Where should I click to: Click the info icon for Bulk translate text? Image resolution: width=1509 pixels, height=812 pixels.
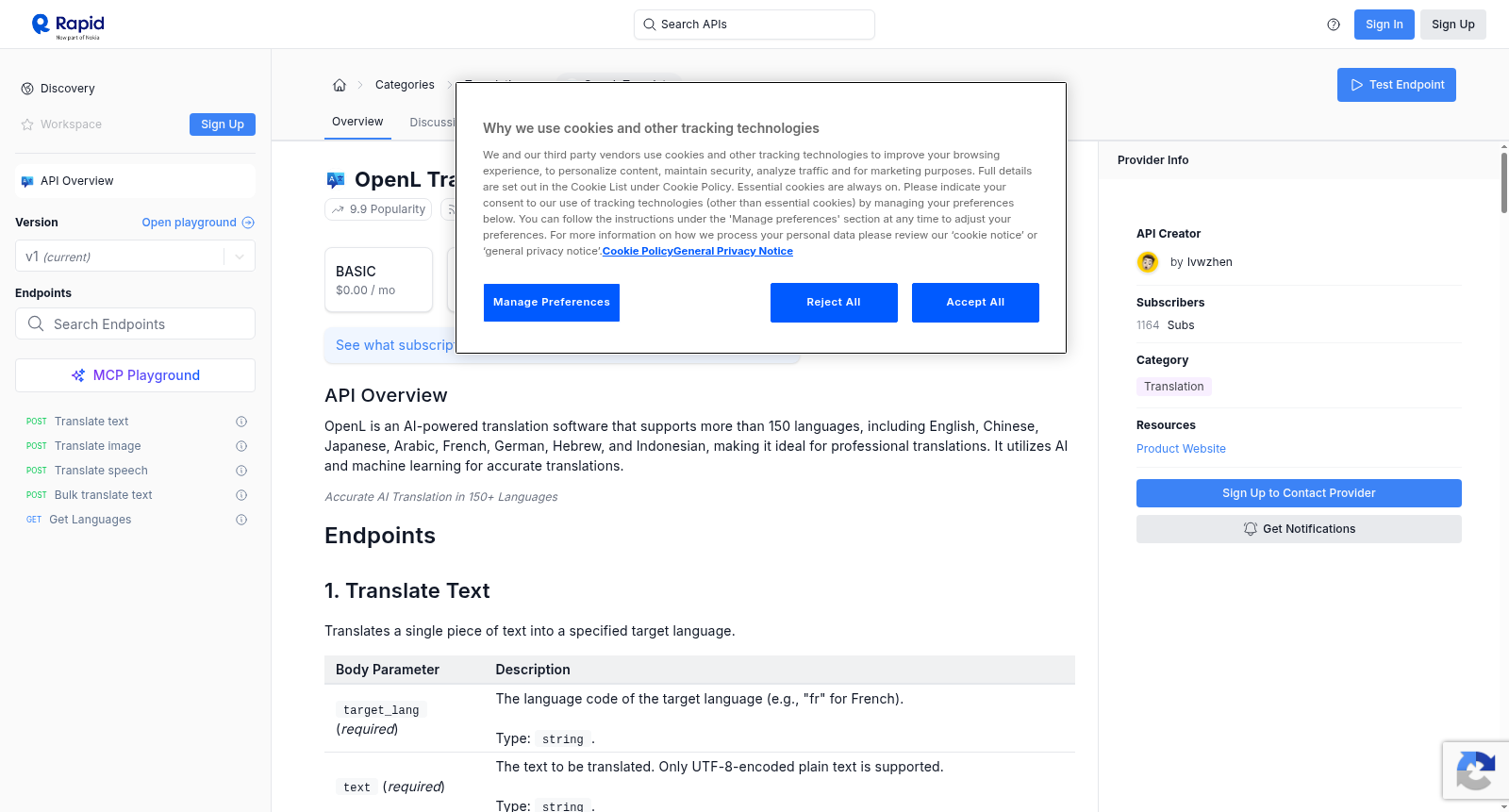pos(241,495)
